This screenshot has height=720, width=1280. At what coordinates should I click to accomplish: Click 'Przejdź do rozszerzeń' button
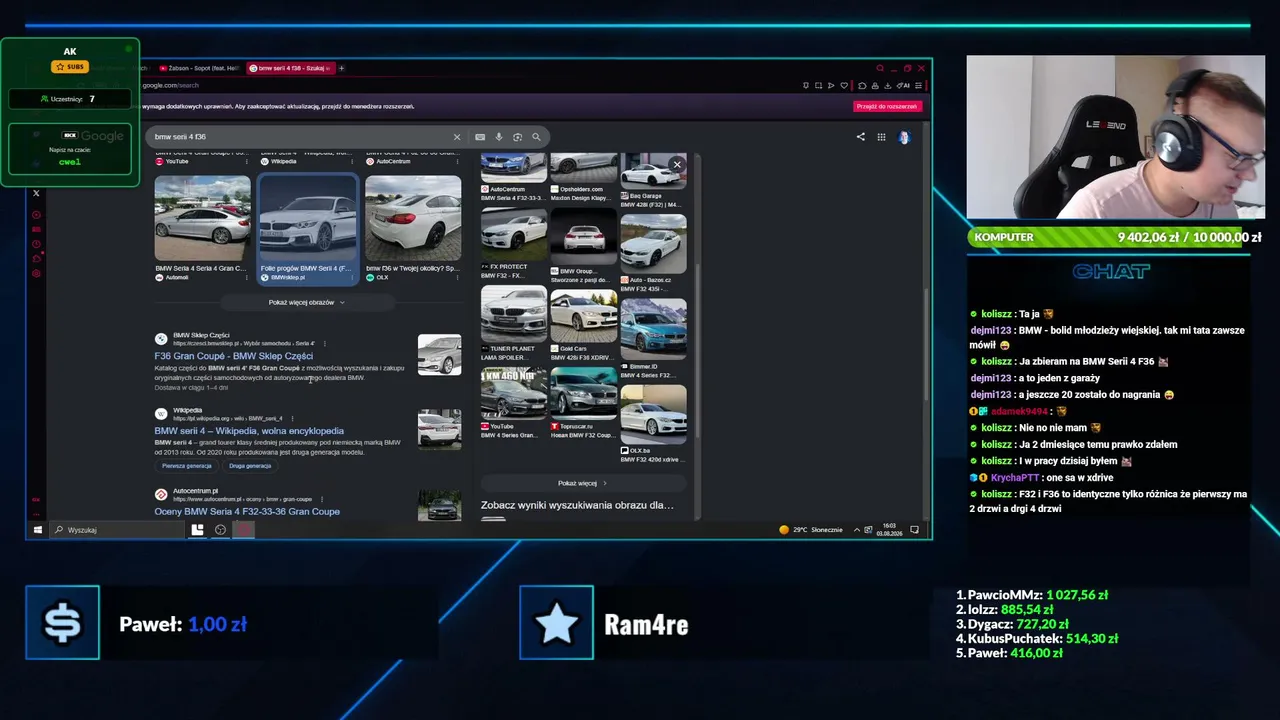(887, 106)
